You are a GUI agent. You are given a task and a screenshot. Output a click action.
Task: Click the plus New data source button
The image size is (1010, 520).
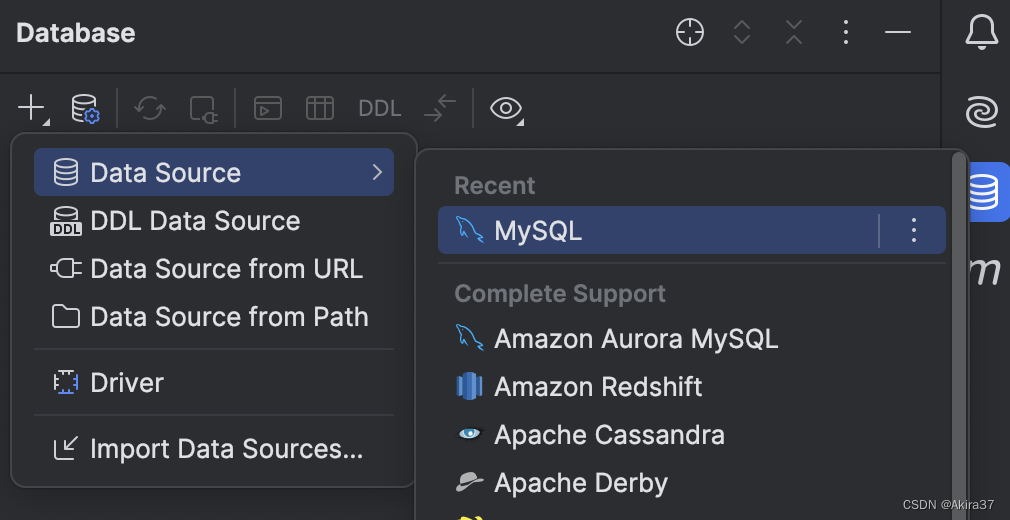click(x=32, y=108)
